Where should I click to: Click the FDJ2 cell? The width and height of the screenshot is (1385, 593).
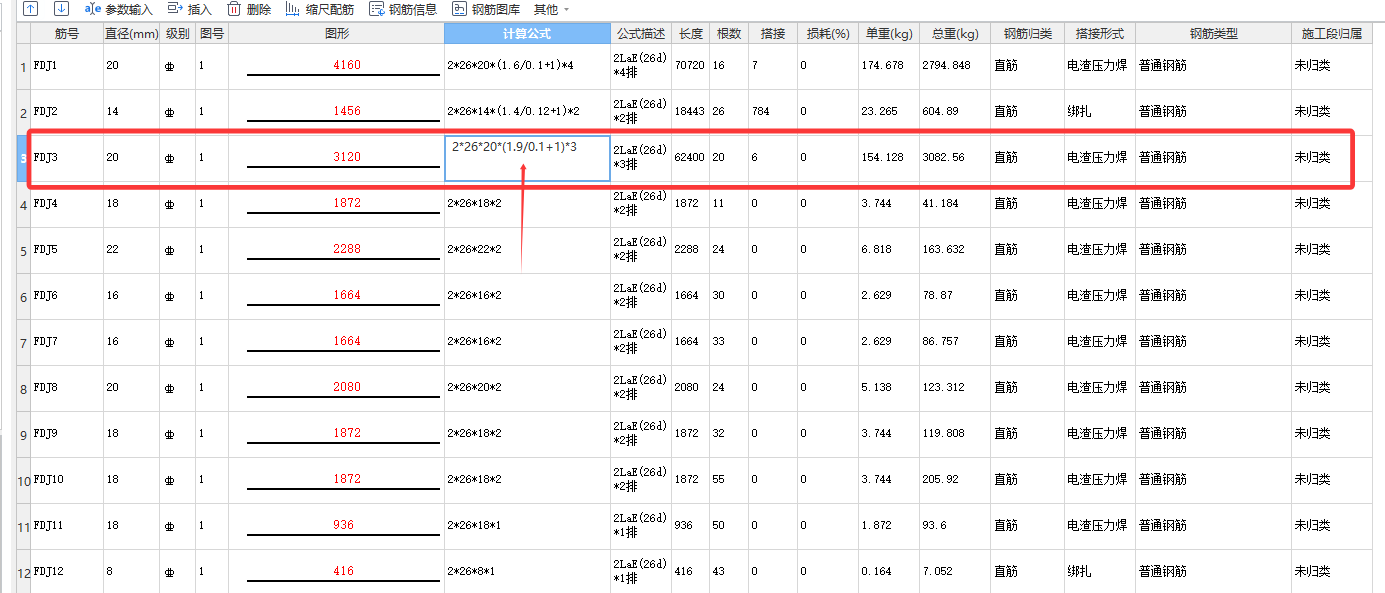coord(67,112)
